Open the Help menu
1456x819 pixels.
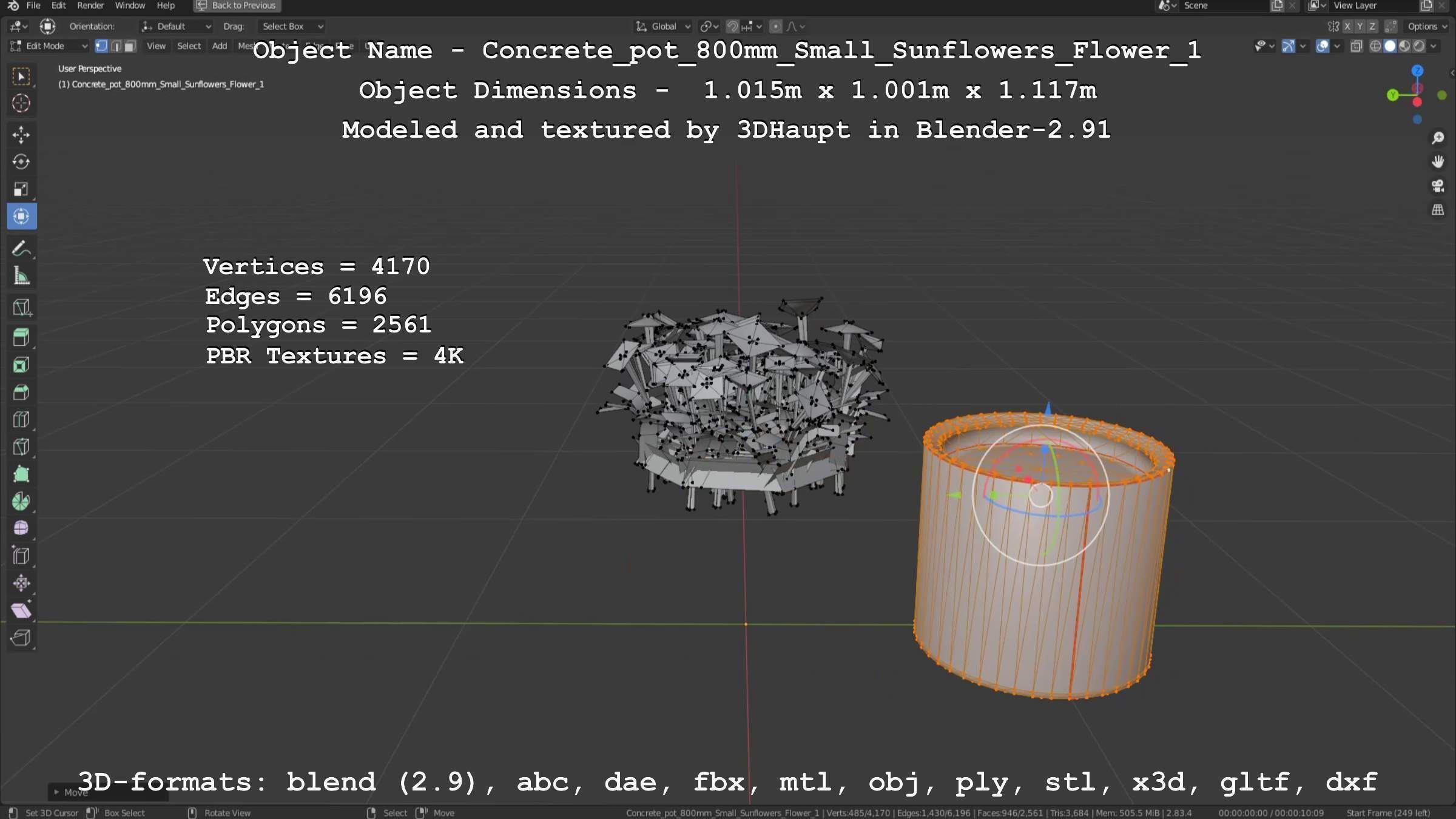point(166,5)
